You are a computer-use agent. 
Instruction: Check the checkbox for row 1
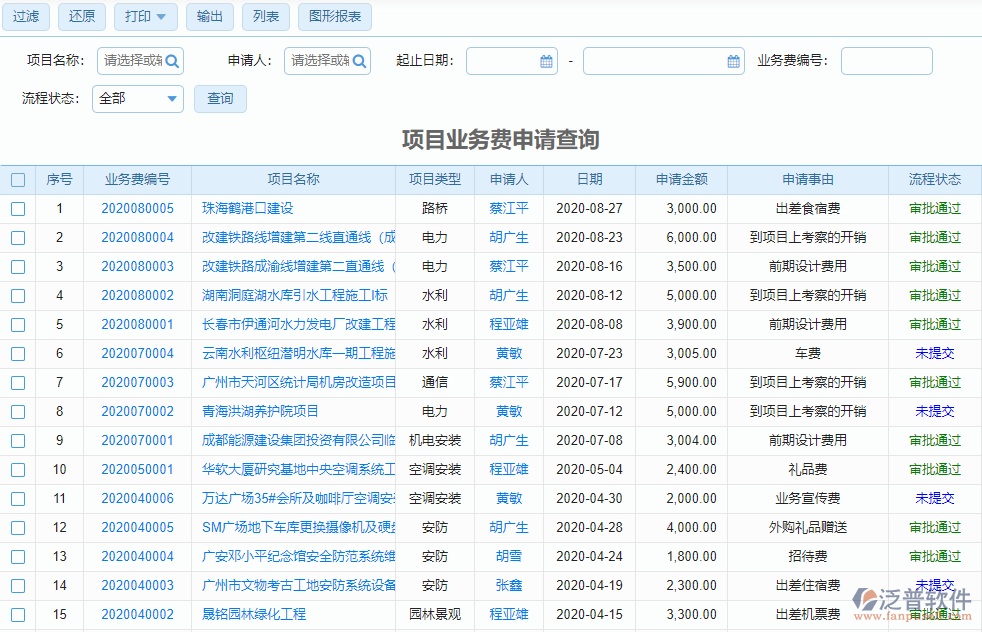point(17,208)
